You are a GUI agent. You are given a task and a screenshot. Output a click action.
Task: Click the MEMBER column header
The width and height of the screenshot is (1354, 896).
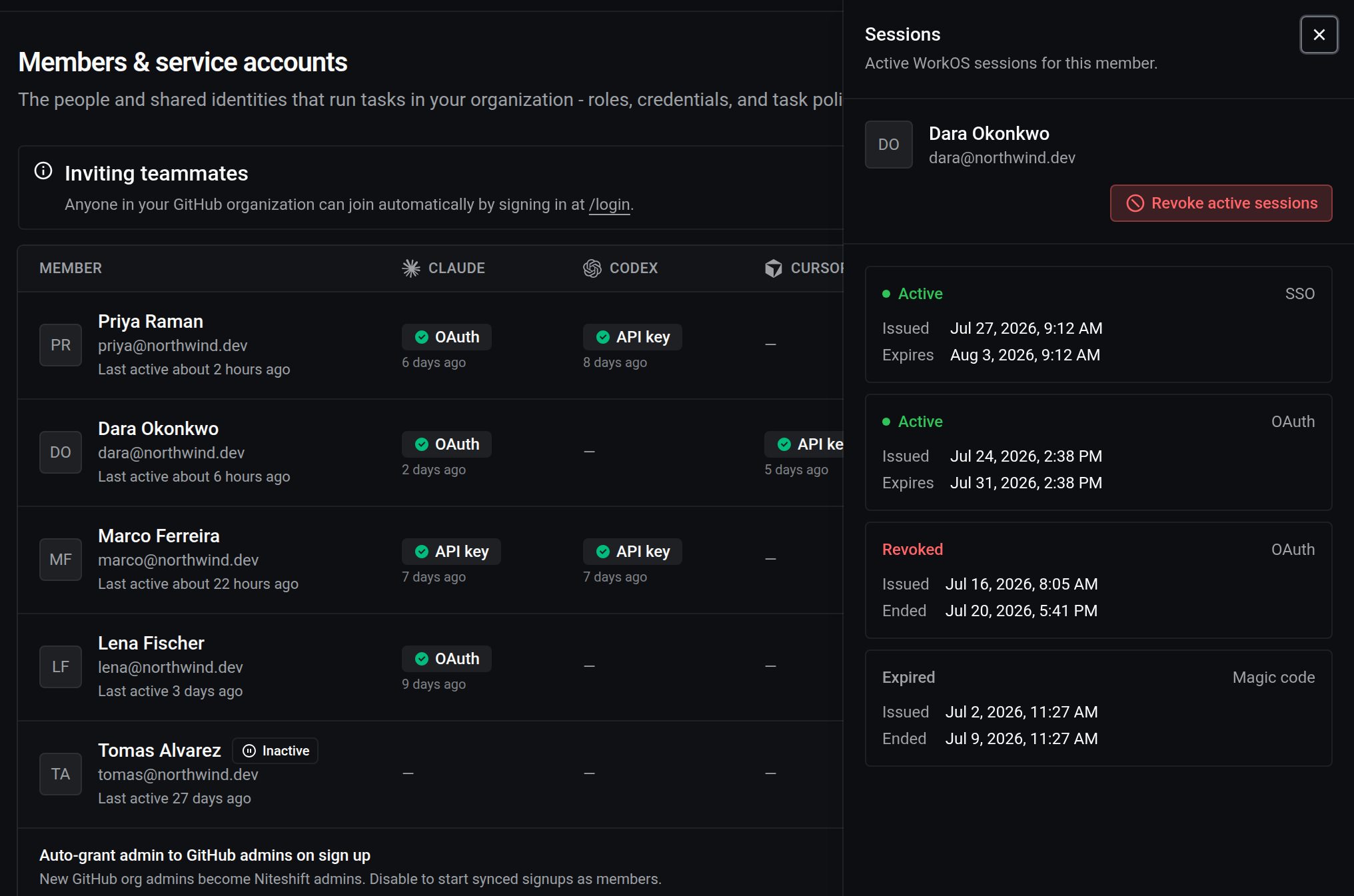[71, 268]
